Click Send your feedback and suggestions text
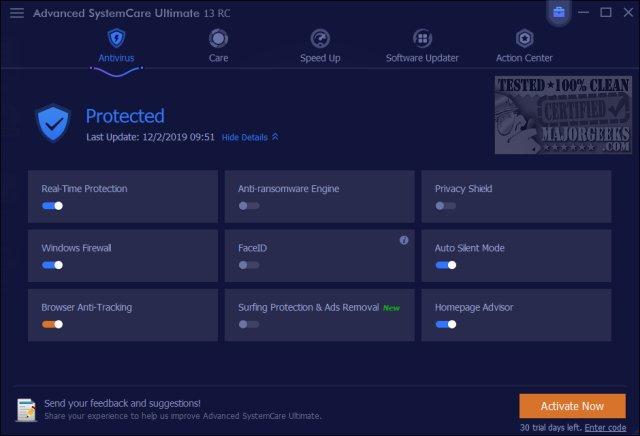The width and height of the screenshot is (640, 436). pyautogui.click(x=122, y=403)
